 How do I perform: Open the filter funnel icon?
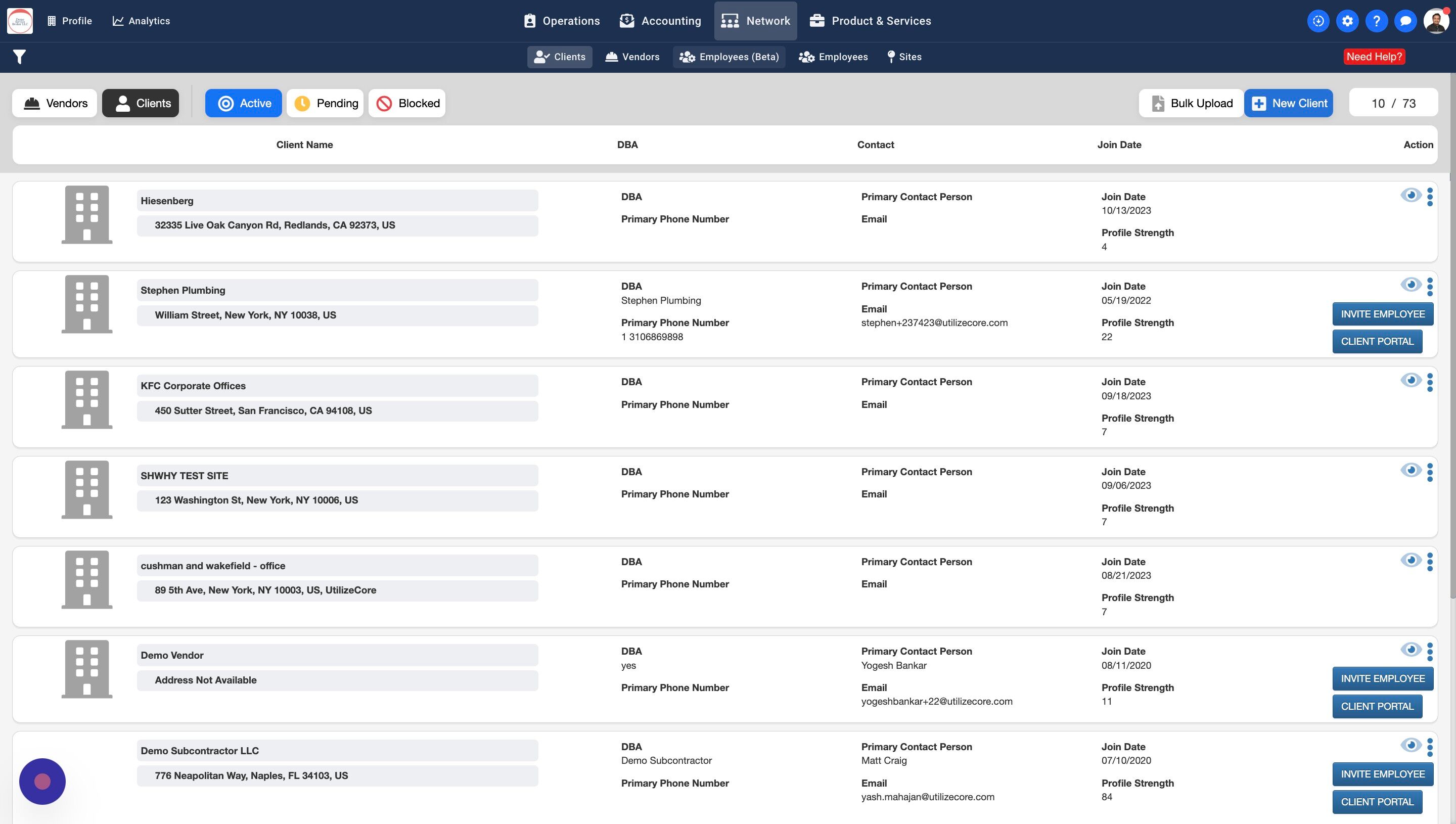pyautogui.click(x=19, y=57)
